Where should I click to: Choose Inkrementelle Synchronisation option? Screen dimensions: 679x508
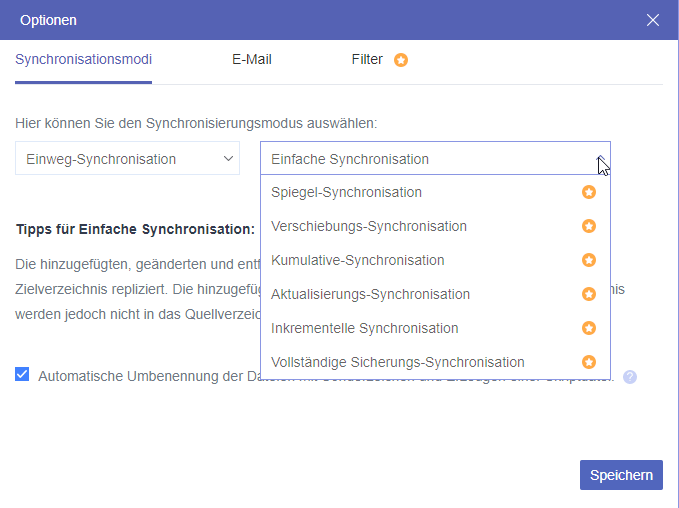[x=364, y=328]
